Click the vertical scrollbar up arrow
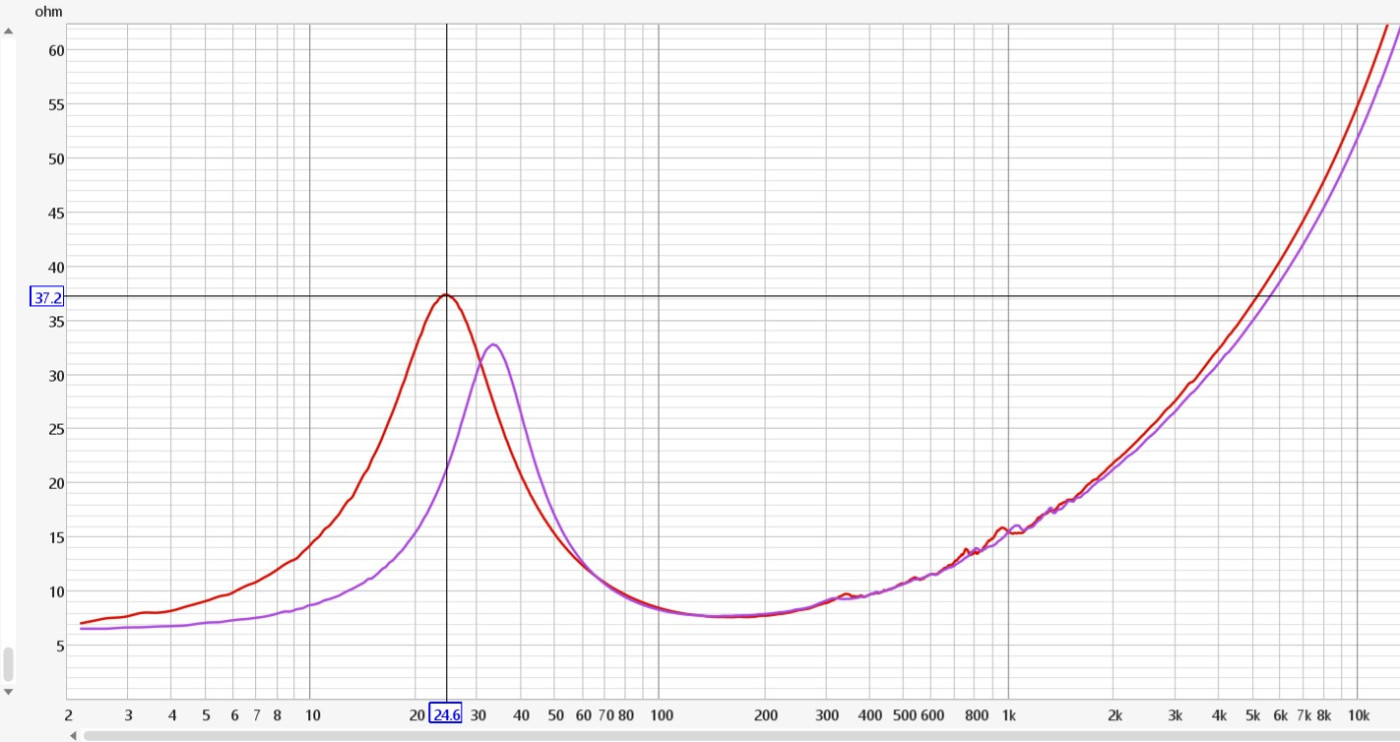 [8, 32]
